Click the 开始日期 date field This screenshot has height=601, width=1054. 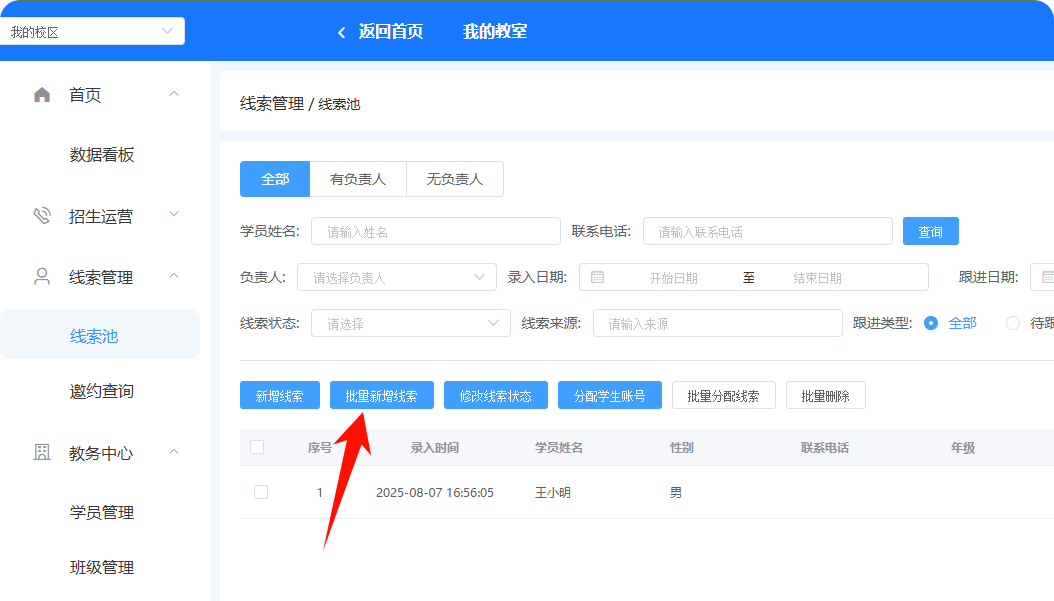pyautogui.click(x=674, y=278)
